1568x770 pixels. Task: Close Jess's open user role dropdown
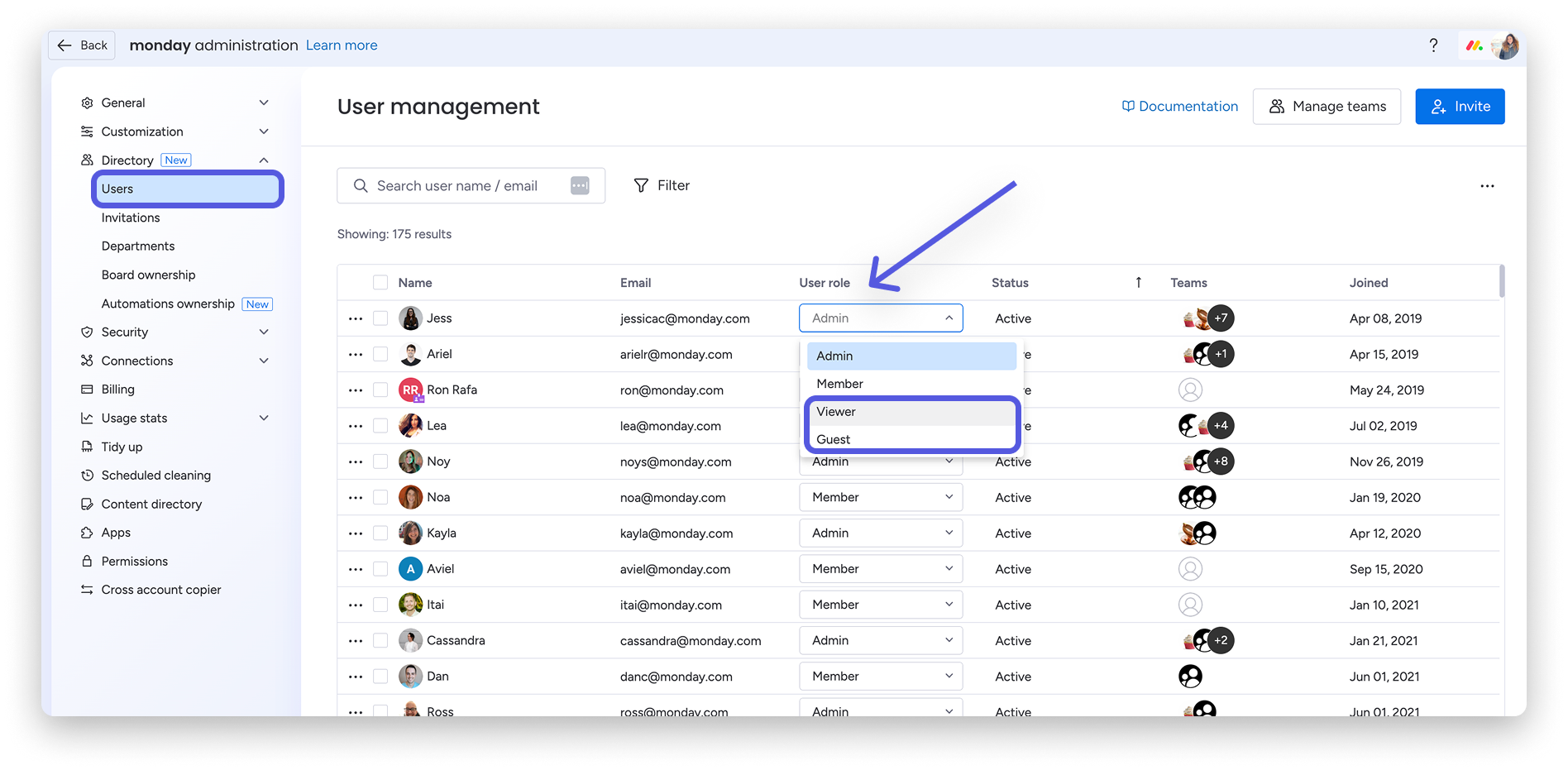coord(881,318)
